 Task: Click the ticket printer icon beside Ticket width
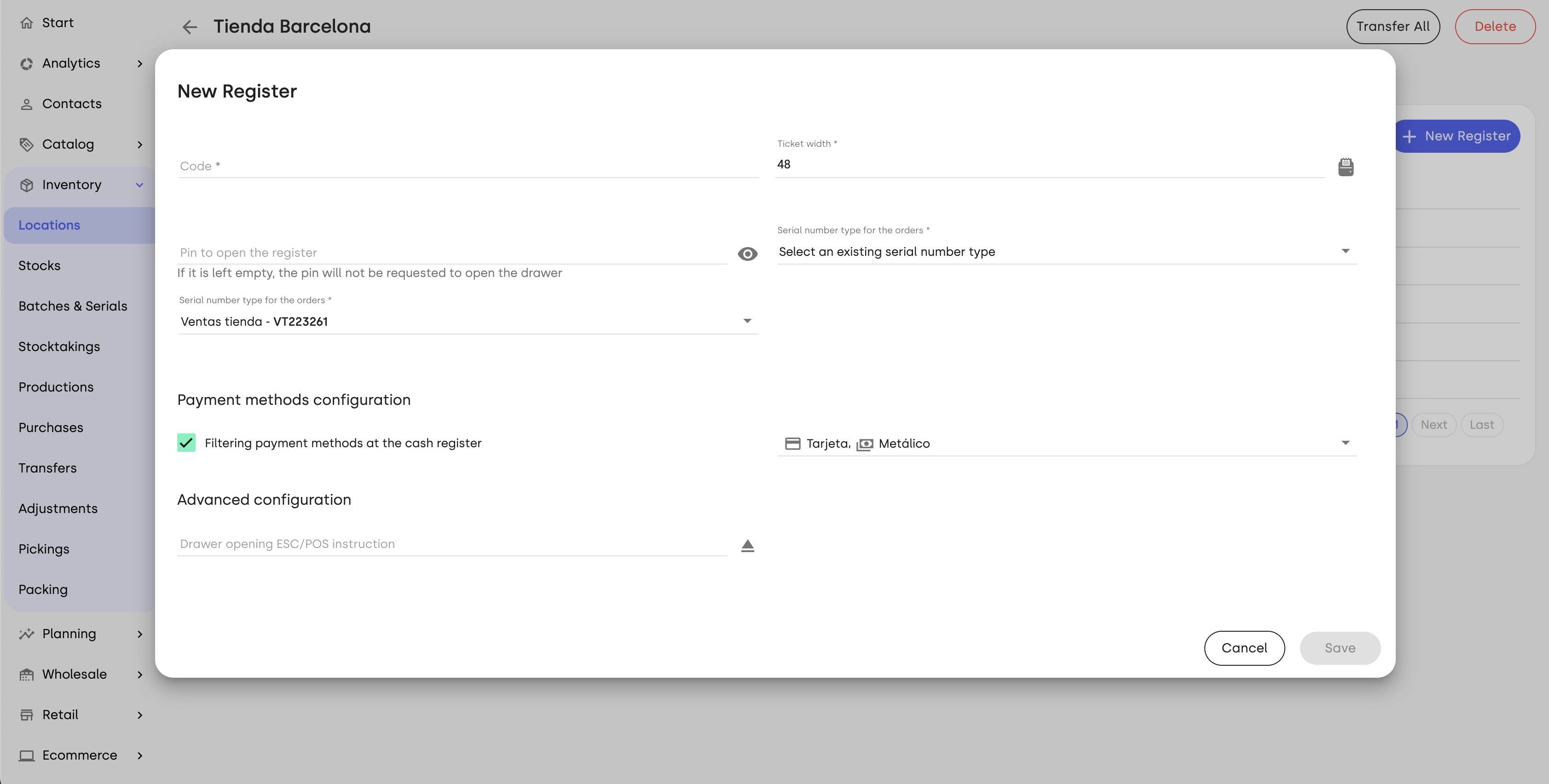(x=1346, y=167)
